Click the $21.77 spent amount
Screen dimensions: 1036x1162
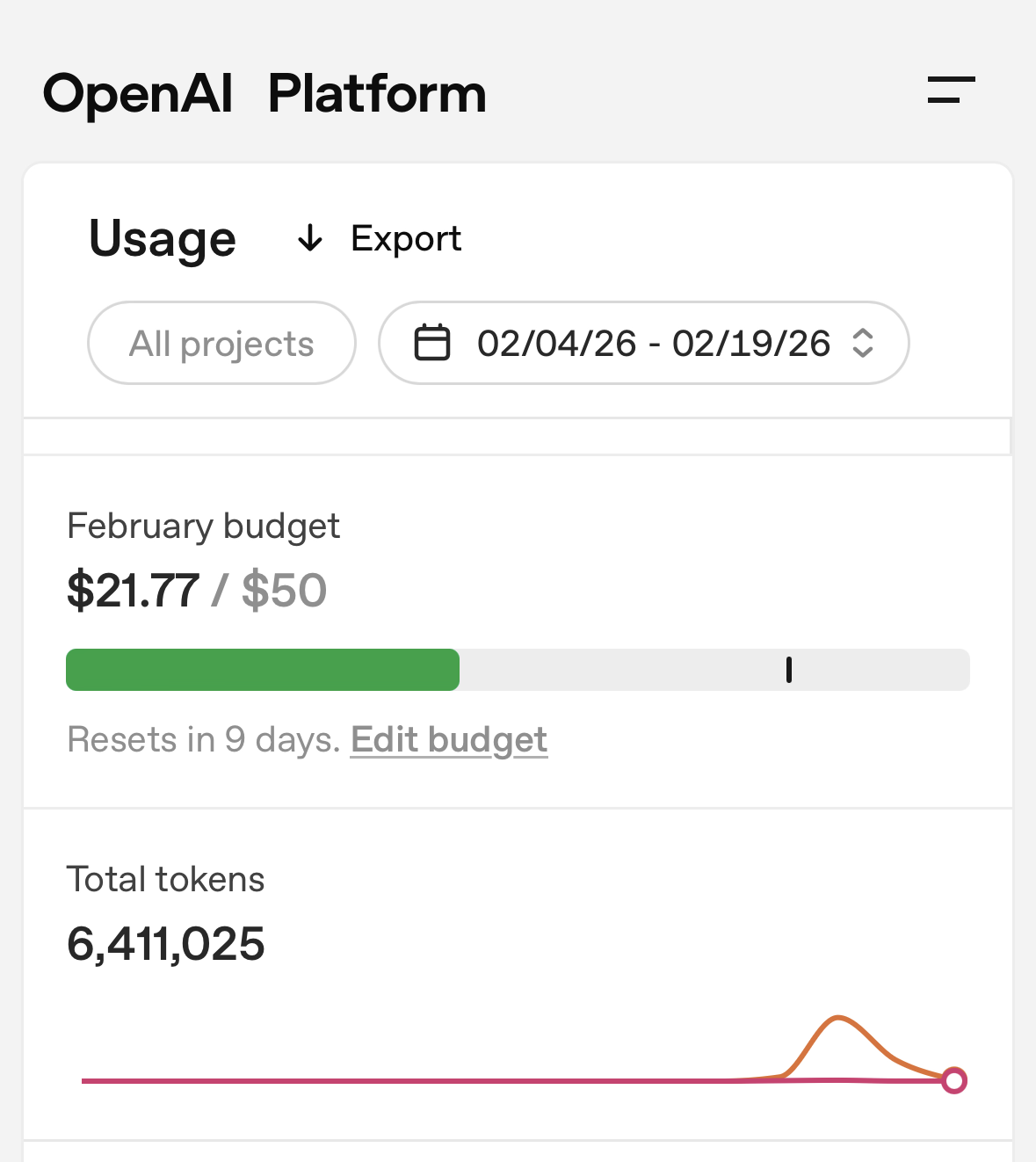[134, 590]
